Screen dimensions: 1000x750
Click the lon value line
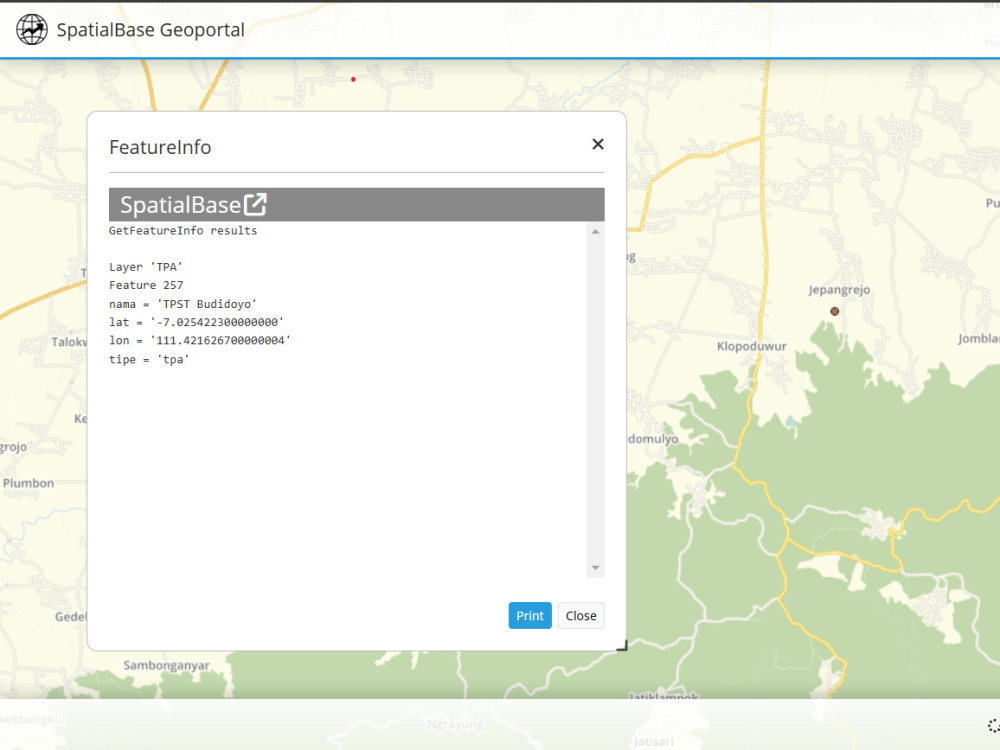pyautogui.click(x=200, y=341)
